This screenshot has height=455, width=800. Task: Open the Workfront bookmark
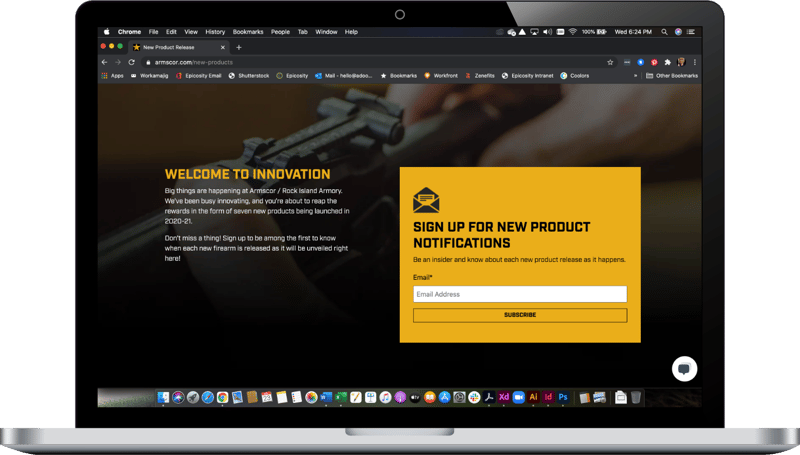[441, 75]
